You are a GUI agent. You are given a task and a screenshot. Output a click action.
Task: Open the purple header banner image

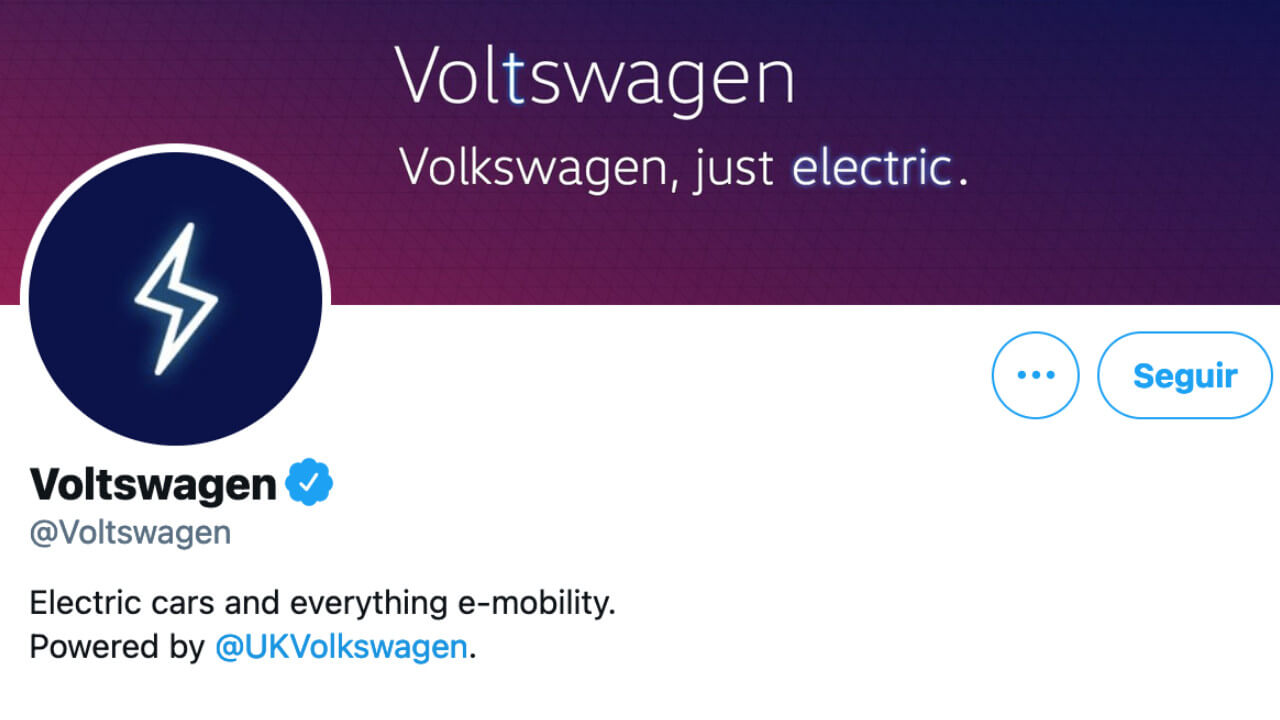[800, 150]
